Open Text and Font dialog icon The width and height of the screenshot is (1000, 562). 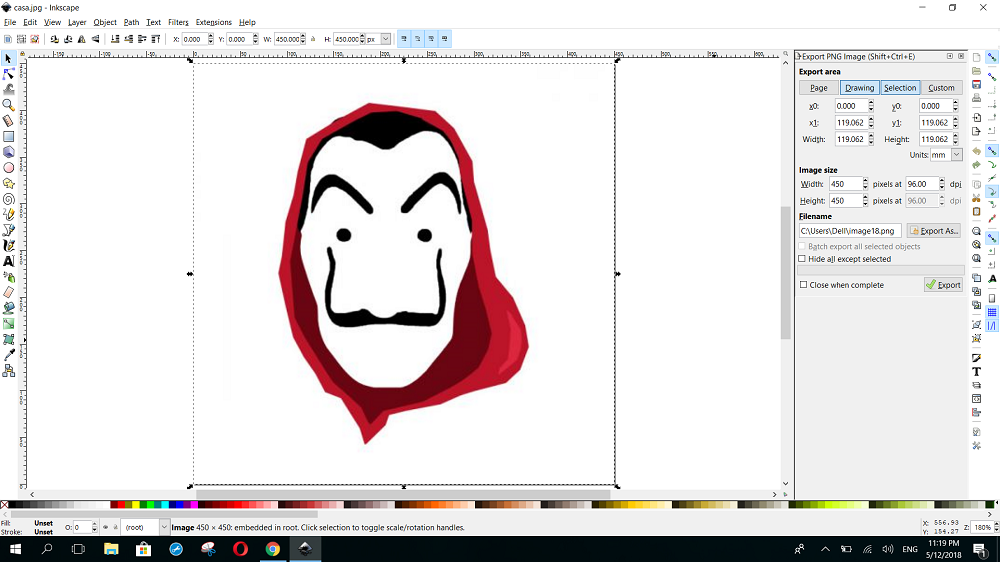[x=976, y=371]
